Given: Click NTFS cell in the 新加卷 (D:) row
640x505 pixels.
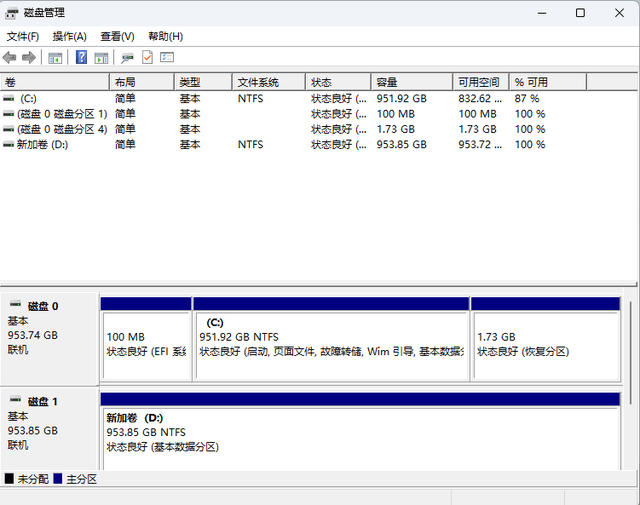Looking at the screenshot, I should point(251,145).
